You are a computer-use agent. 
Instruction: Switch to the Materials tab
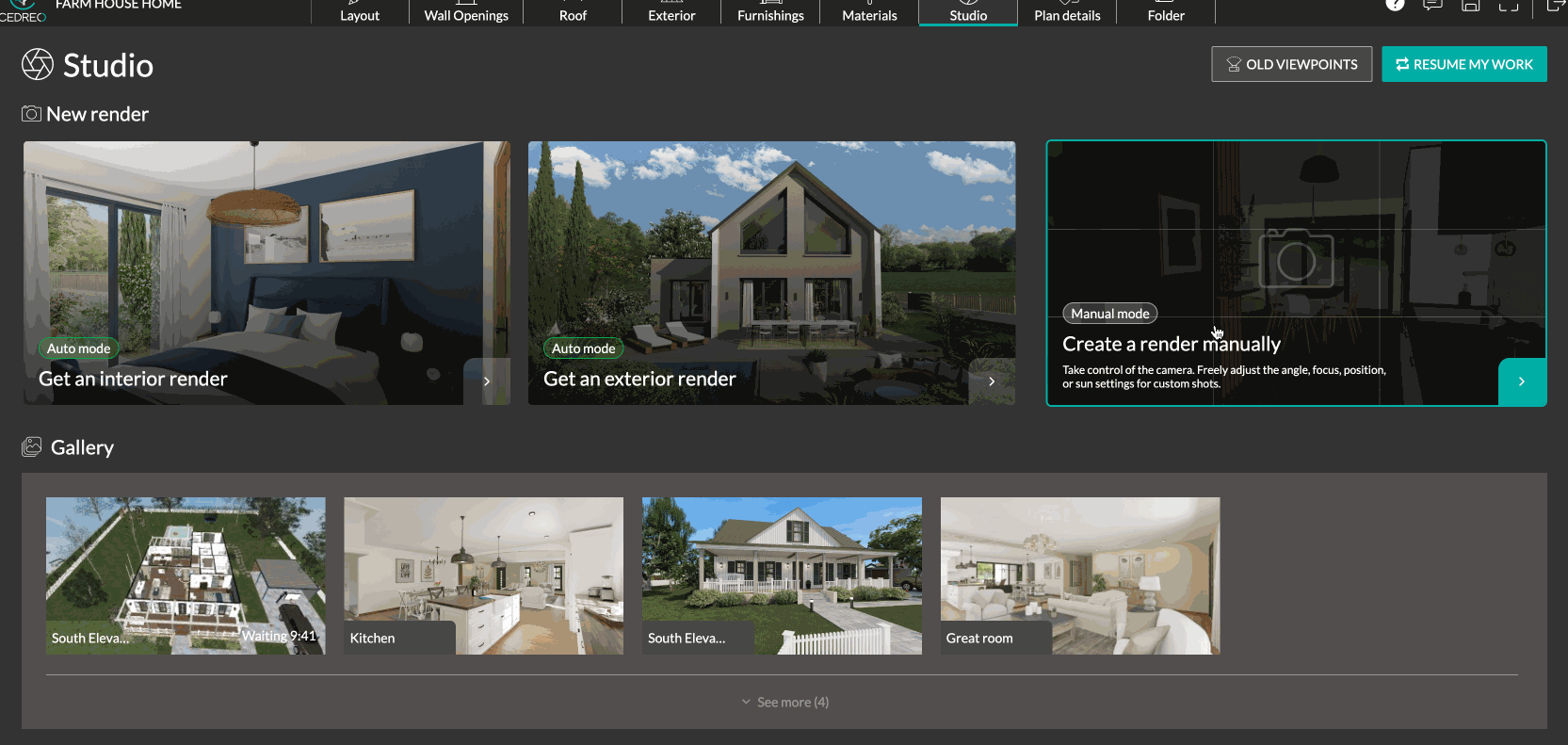coord(869,12)
